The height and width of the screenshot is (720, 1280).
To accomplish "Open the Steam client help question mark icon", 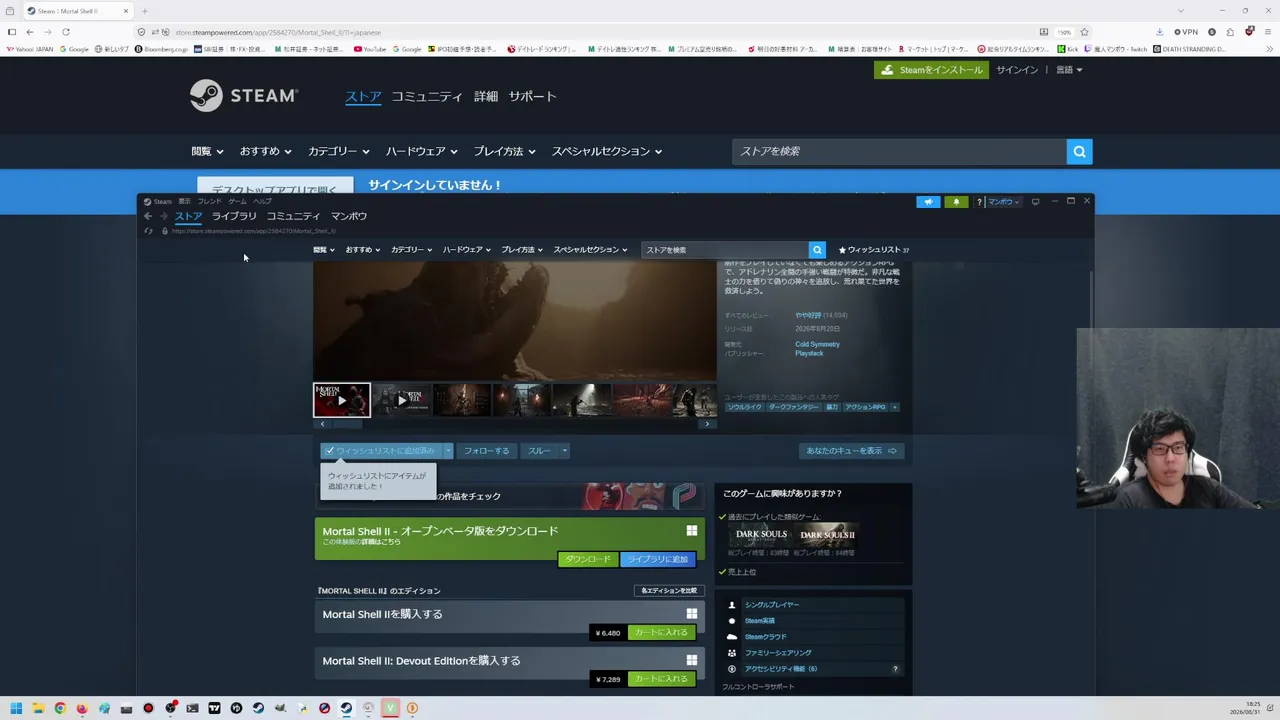I will [979, 202].
